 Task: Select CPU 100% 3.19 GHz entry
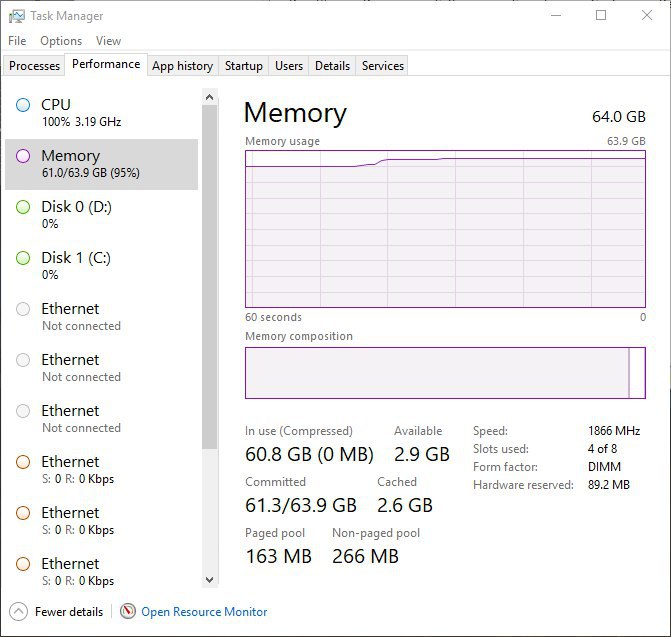[x=101, y=113]
